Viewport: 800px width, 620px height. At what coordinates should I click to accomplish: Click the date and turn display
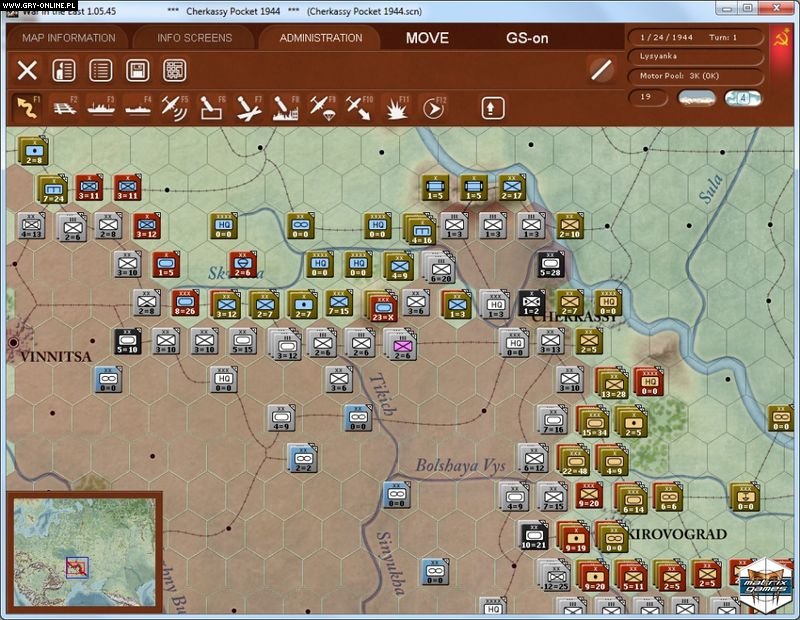[x=695, y=37]
